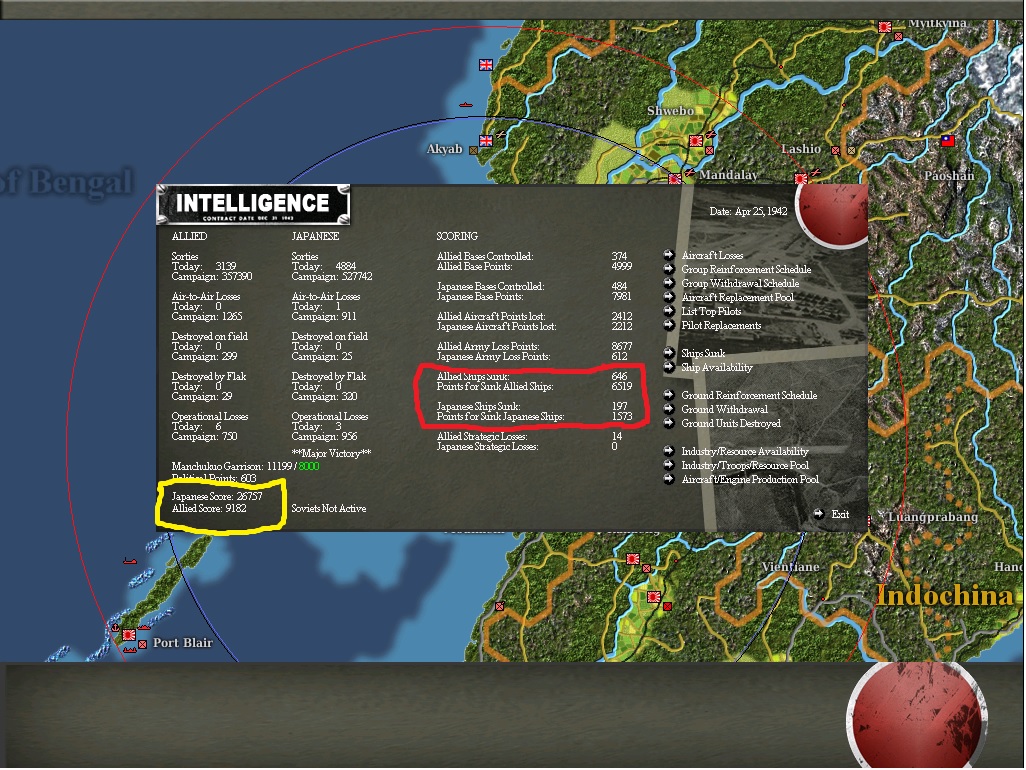Click the arrow beside Aircraft/Engine Production Pool
The height and width of the screenshot is (770, 1026).
tap(669, 479)
